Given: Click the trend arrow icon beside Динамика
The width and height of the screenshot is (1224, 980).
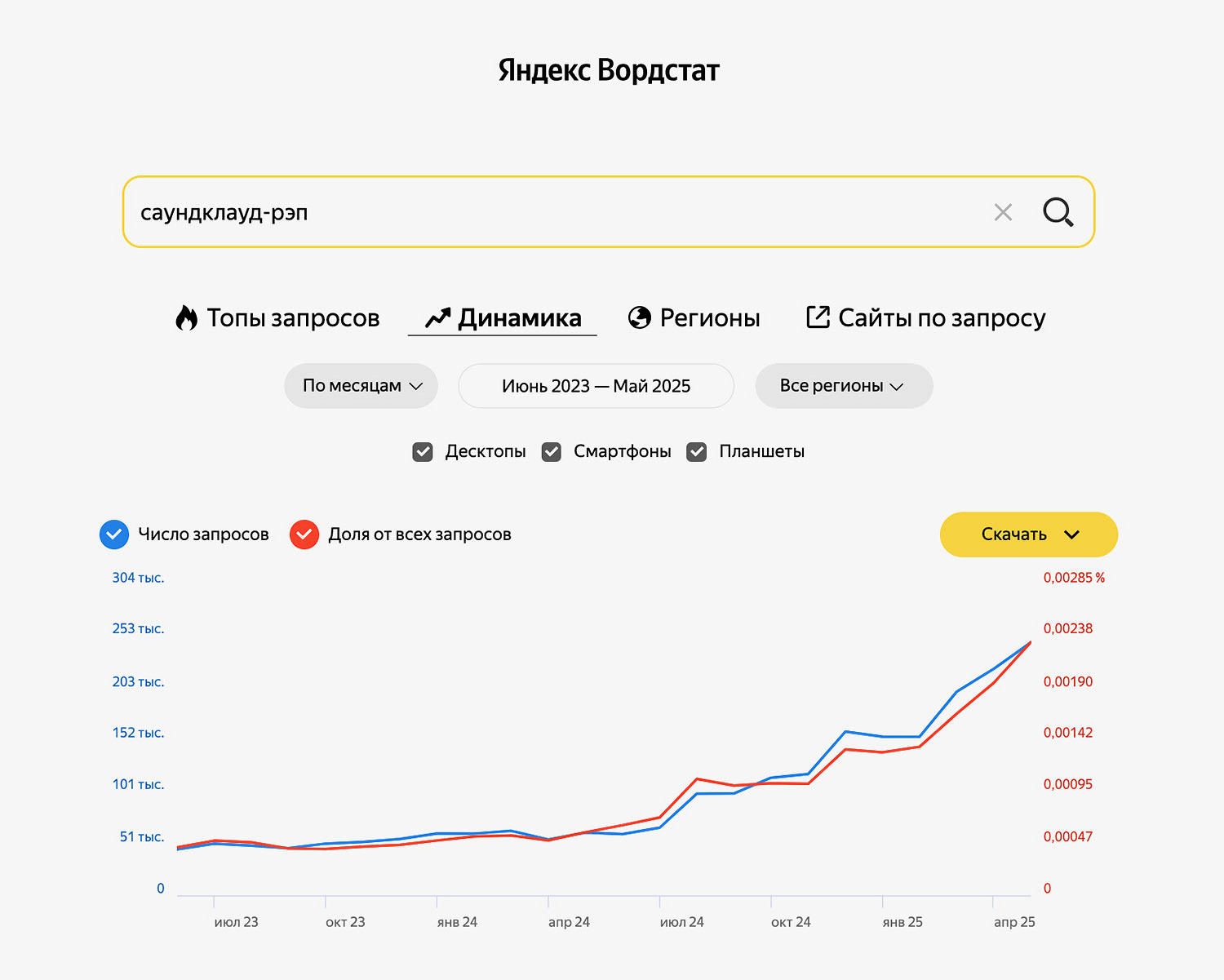Looking at the screenshot, I should (438, 317).
